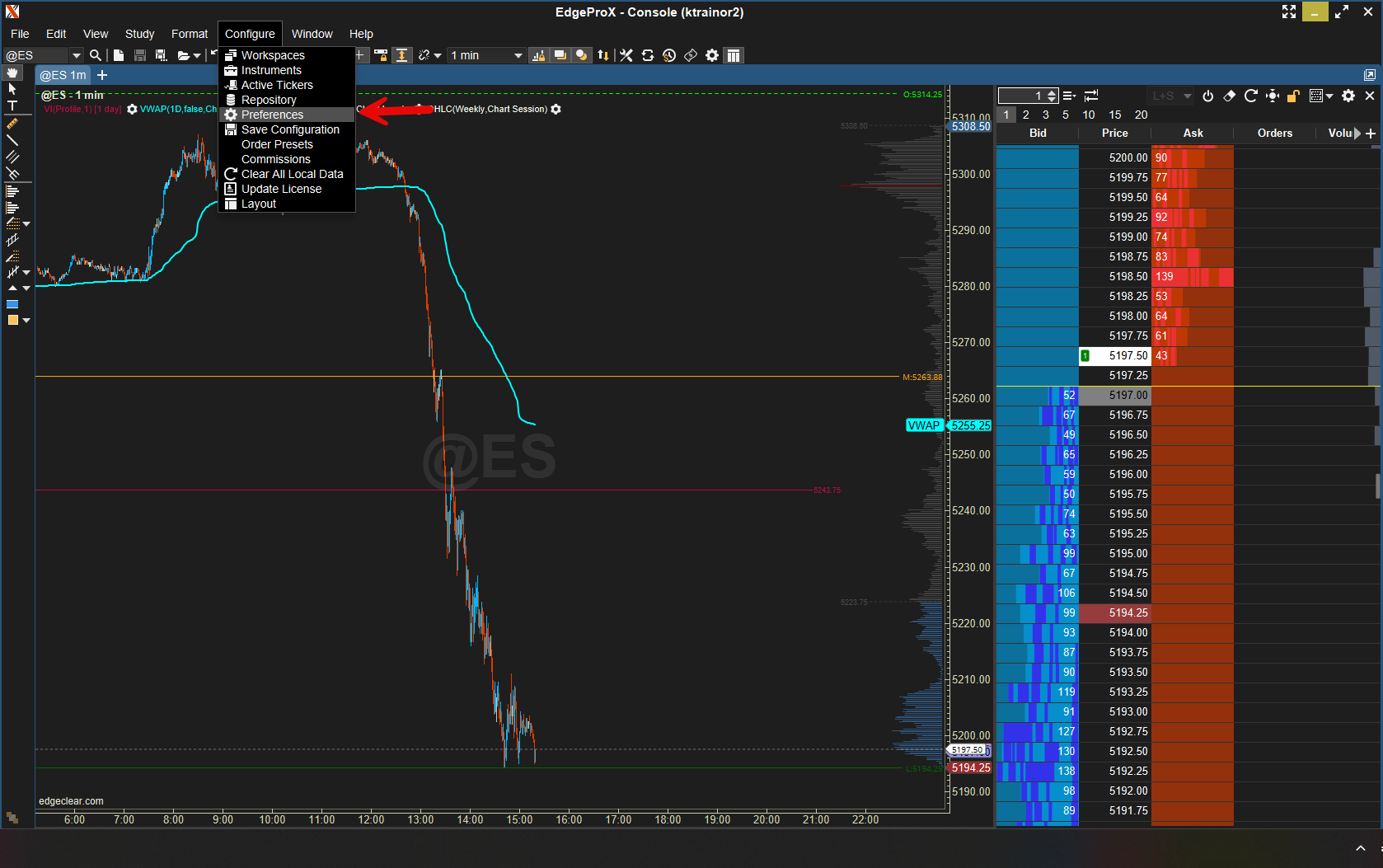Click the search magnifier icon beside symbol
This screenshot has height=868, width=1383.
click(96, 55)
